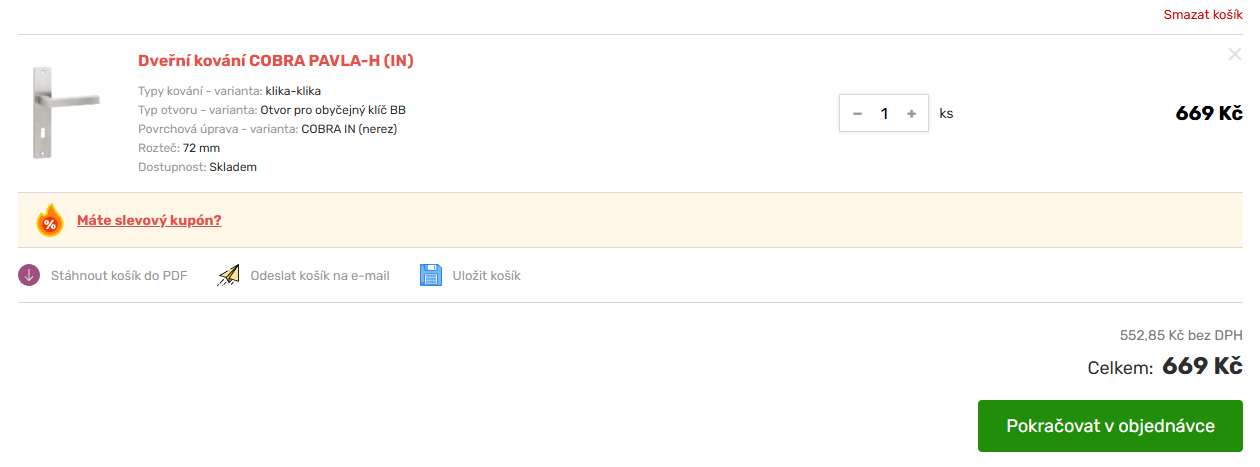Click the Odeslat košík na e-mail text
Image resolution: width=1260 pixels, height=467 pixels.
[x=320, y=276]
